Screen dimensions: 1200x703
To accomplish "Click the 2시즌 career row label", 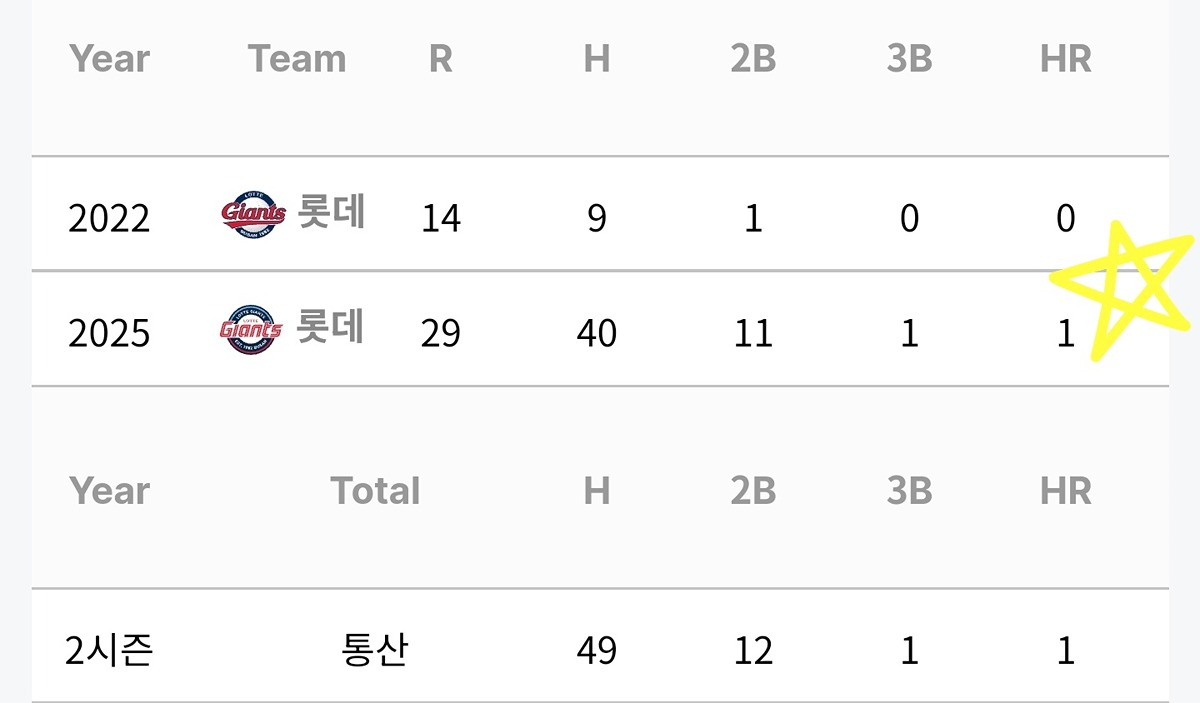I will pos(109,651).
